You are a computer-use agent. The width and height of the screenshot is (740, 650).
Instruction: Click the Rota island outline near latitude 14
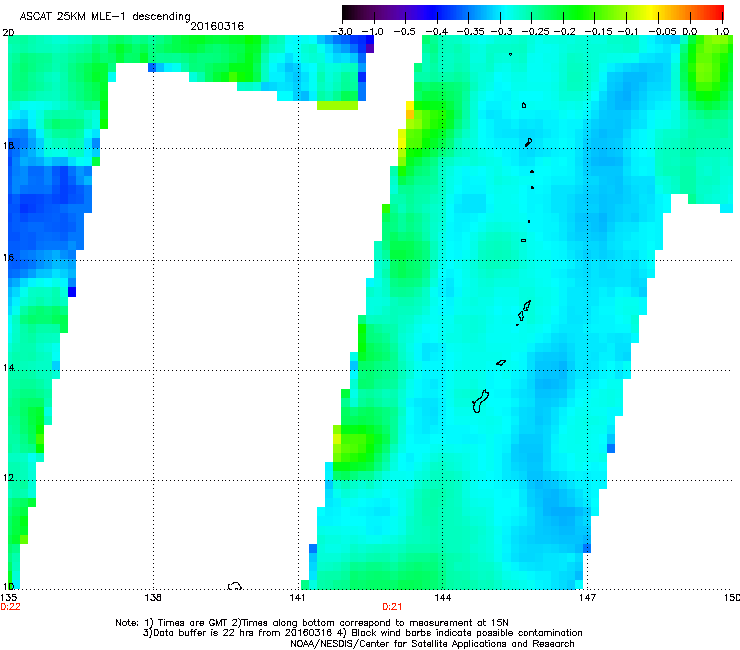coord(501,363)
